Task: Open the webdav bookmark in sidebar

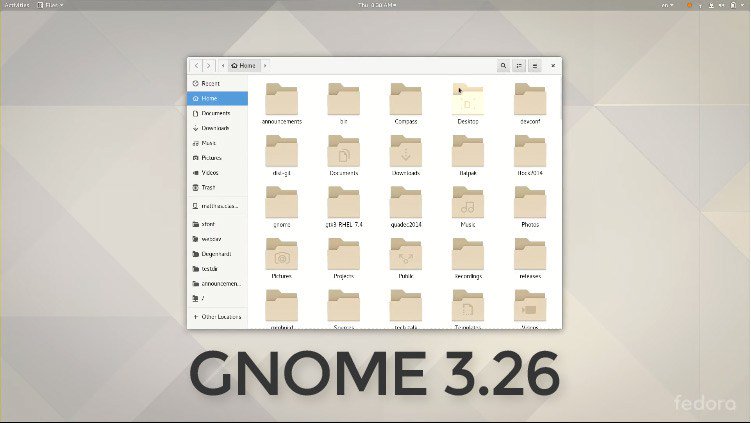Action: tap(217, 239)
